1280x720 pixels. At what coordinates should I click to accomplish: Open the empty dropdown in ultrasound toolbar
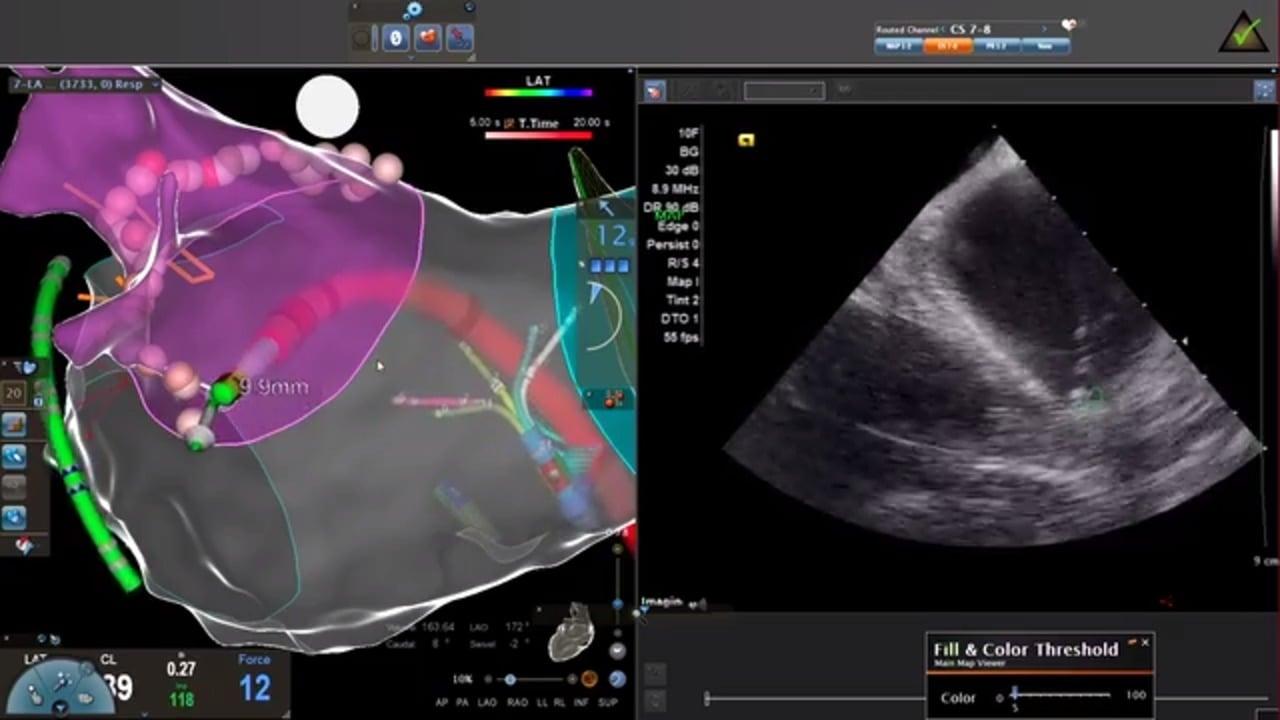tap(784, 91)
